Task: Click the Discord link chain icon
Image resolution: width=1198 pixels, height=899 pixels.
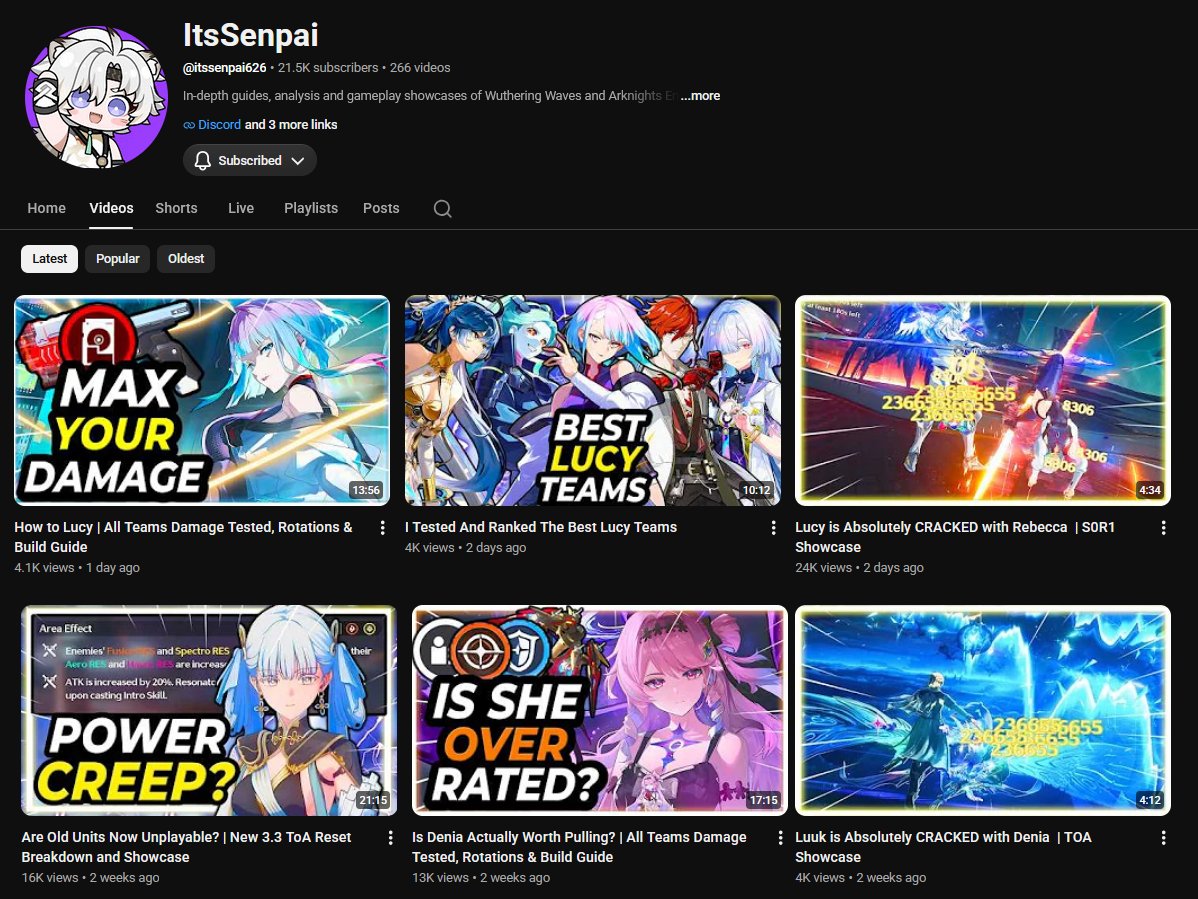Action: pos(189,125)
